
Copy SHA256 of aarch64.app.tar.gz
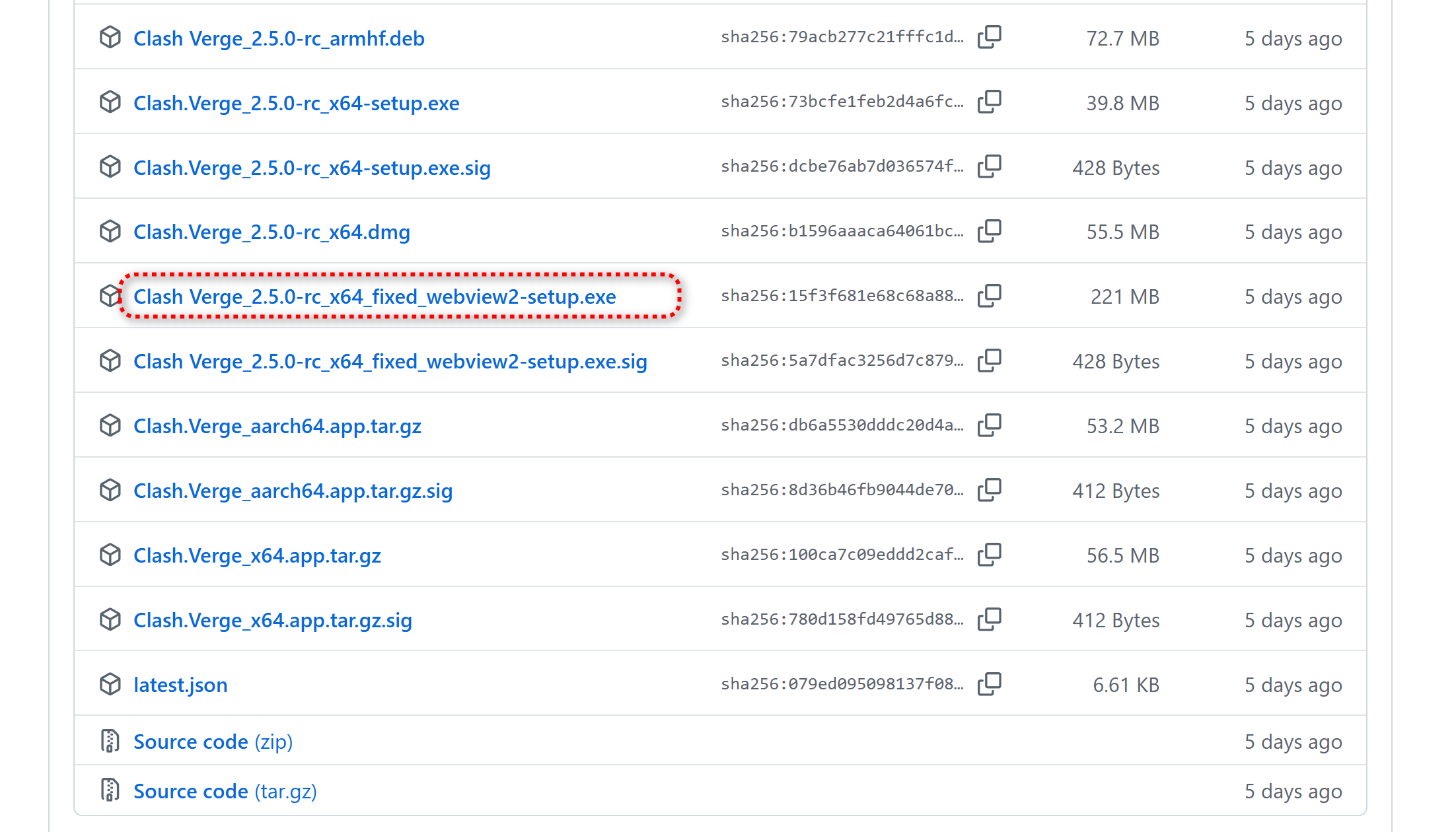point(989,426)
